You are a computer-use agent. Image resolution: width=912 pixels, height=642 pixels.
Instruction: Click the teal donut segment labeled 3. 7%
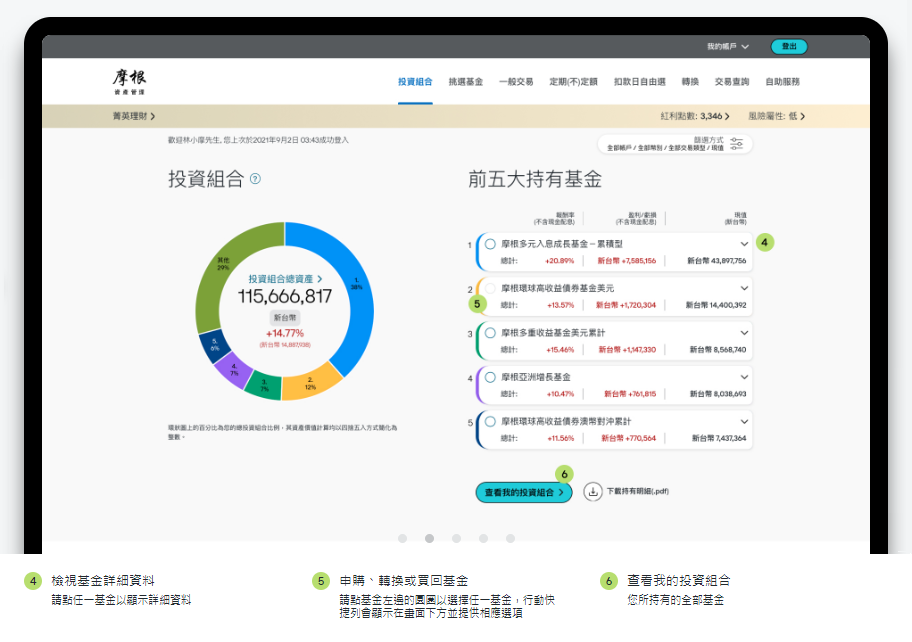[264, 386]
